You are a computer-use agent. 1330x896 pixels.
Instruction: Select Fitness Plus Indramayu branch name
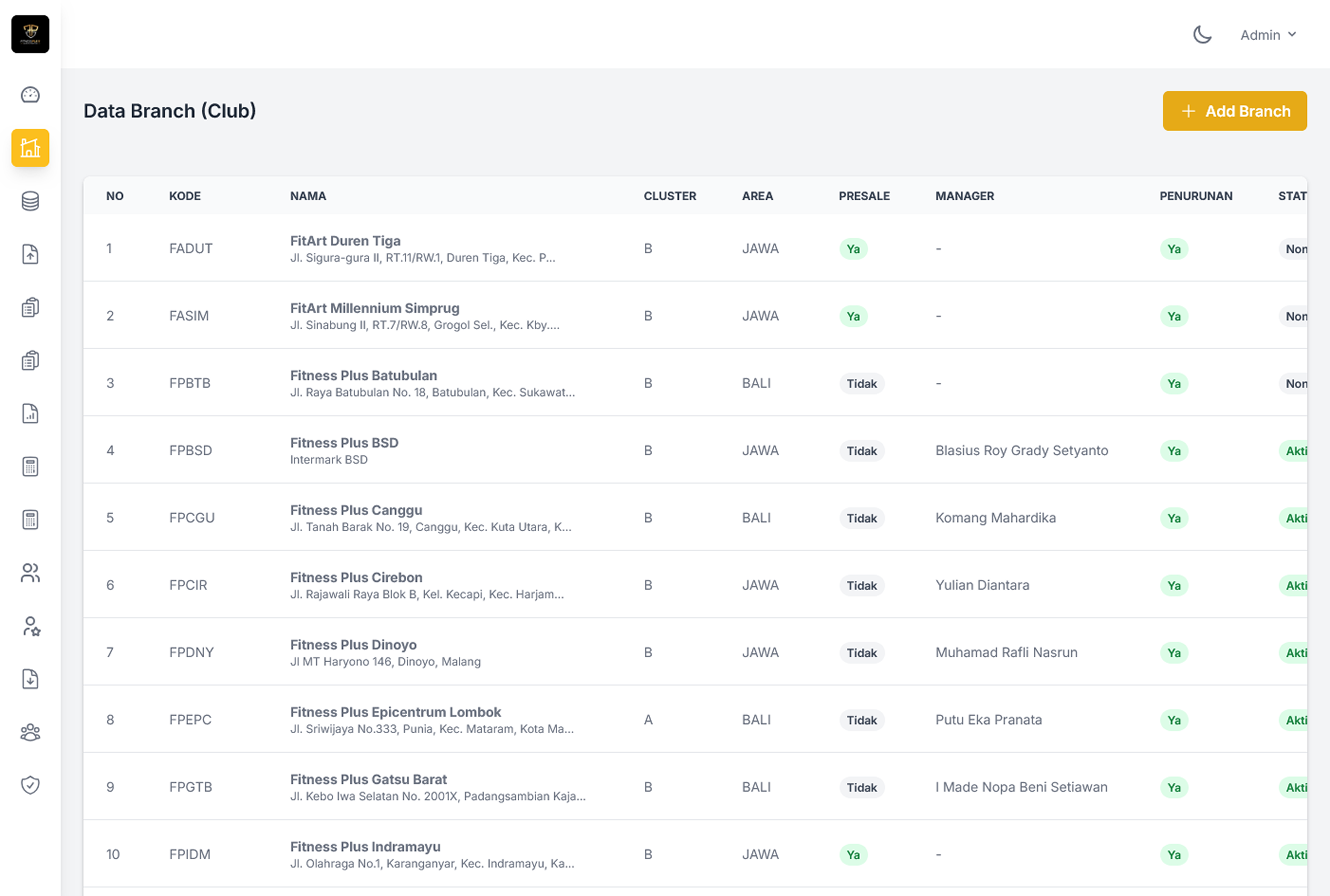click(x=365, y=847)
